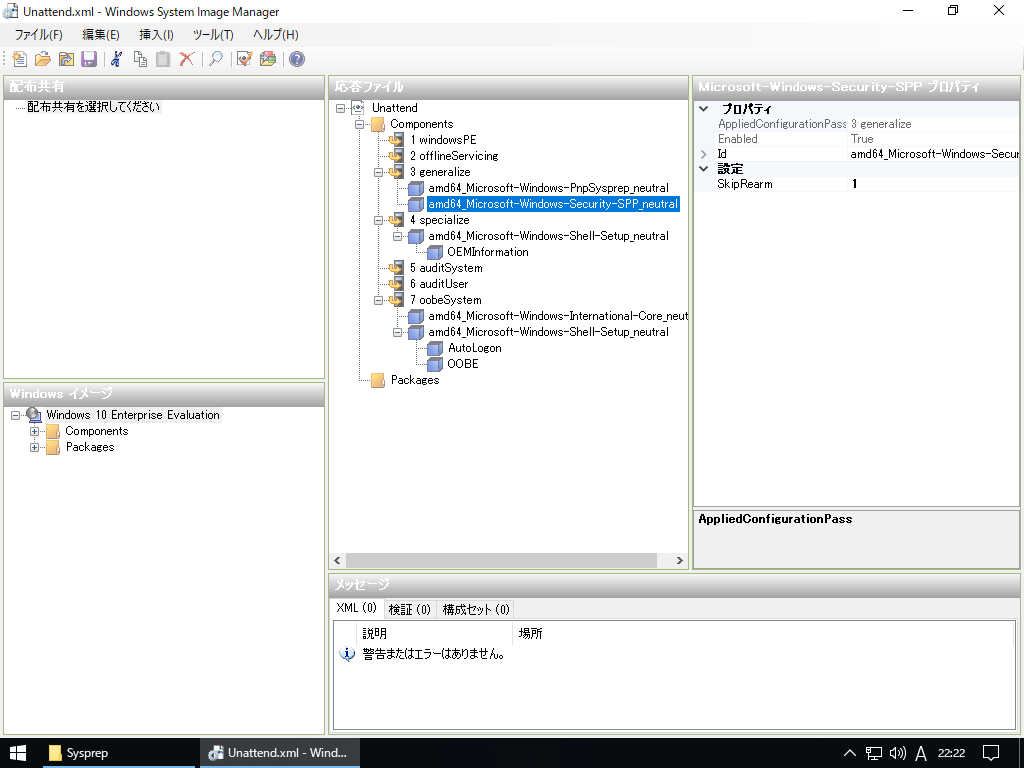Collapse Windows 10 Enterprise Evaluation image node
The height and width of the screenshot is (768, 1024).
(16, 415)
